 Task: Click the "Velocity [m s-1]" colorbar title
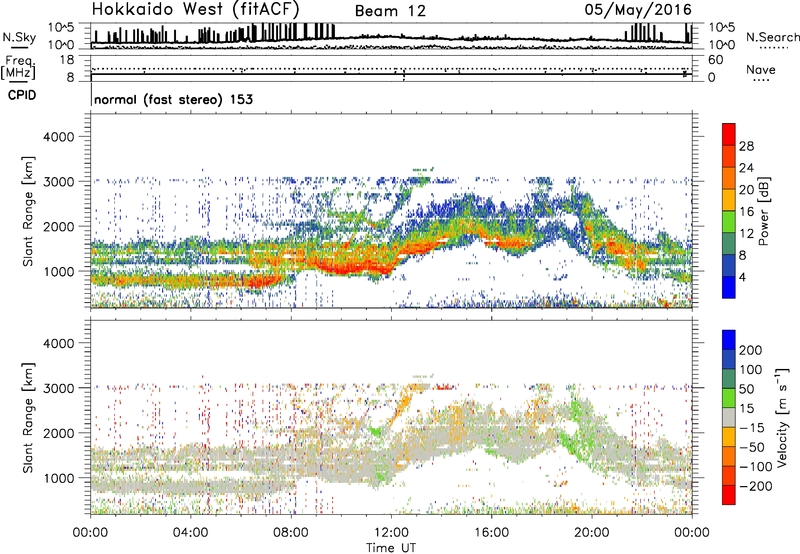pyautogui.click(x=782, y=417)
